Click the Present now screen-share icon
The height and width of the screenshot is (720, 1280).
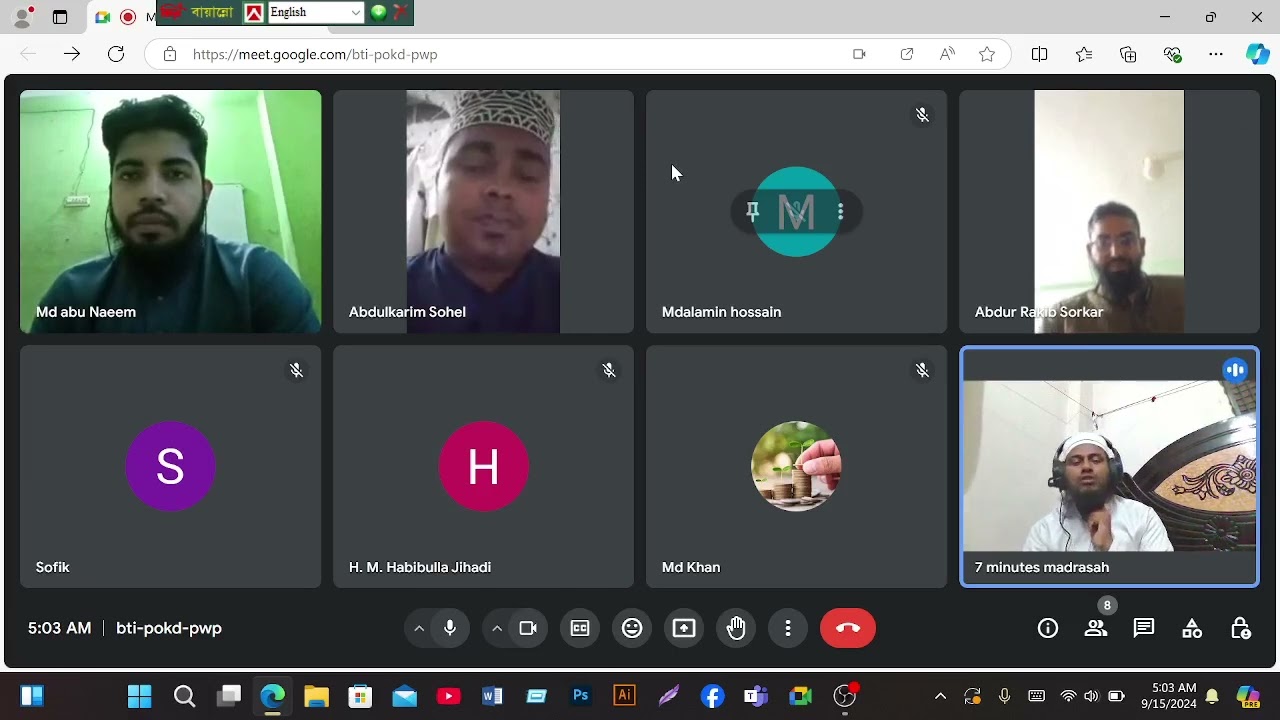tap(684, 628)
